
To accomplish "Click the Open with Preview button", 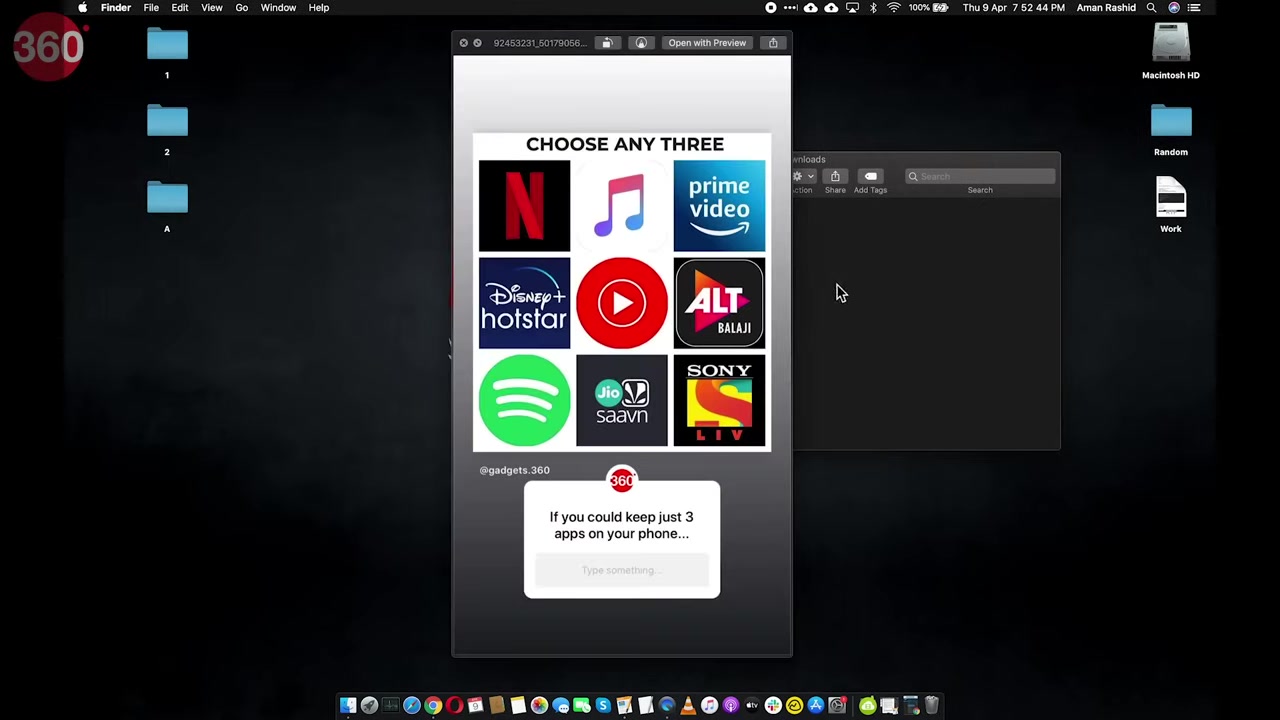I will click(707, 42).
